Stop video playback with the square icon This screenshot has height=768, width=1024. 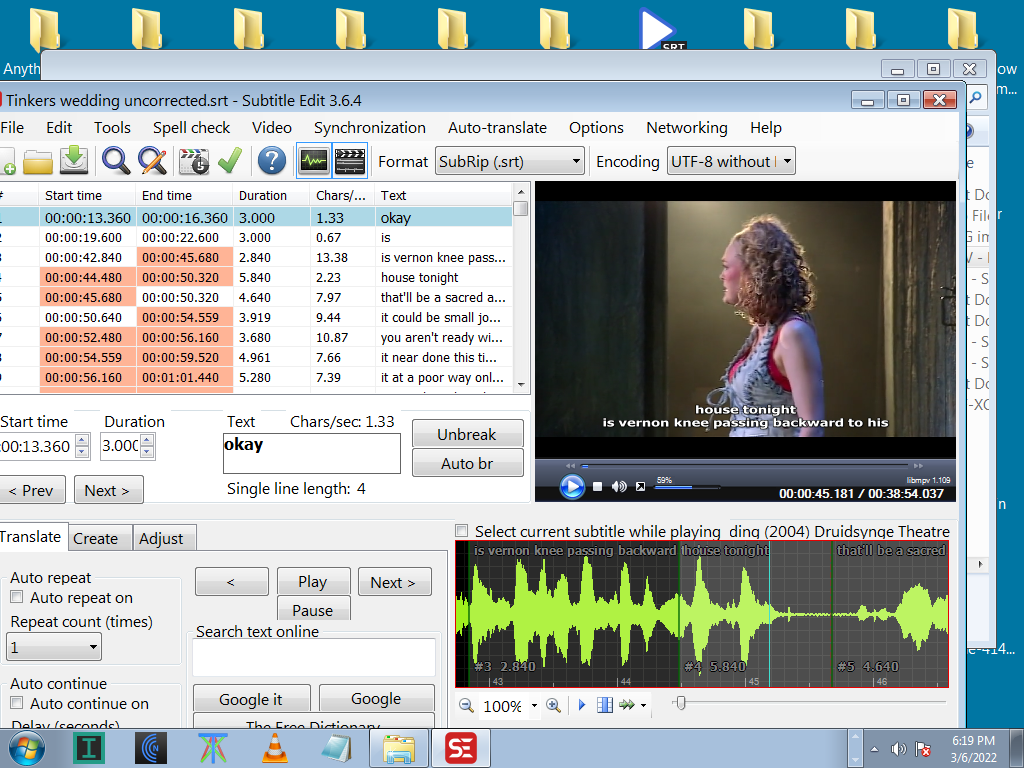[x=598, y=487]
